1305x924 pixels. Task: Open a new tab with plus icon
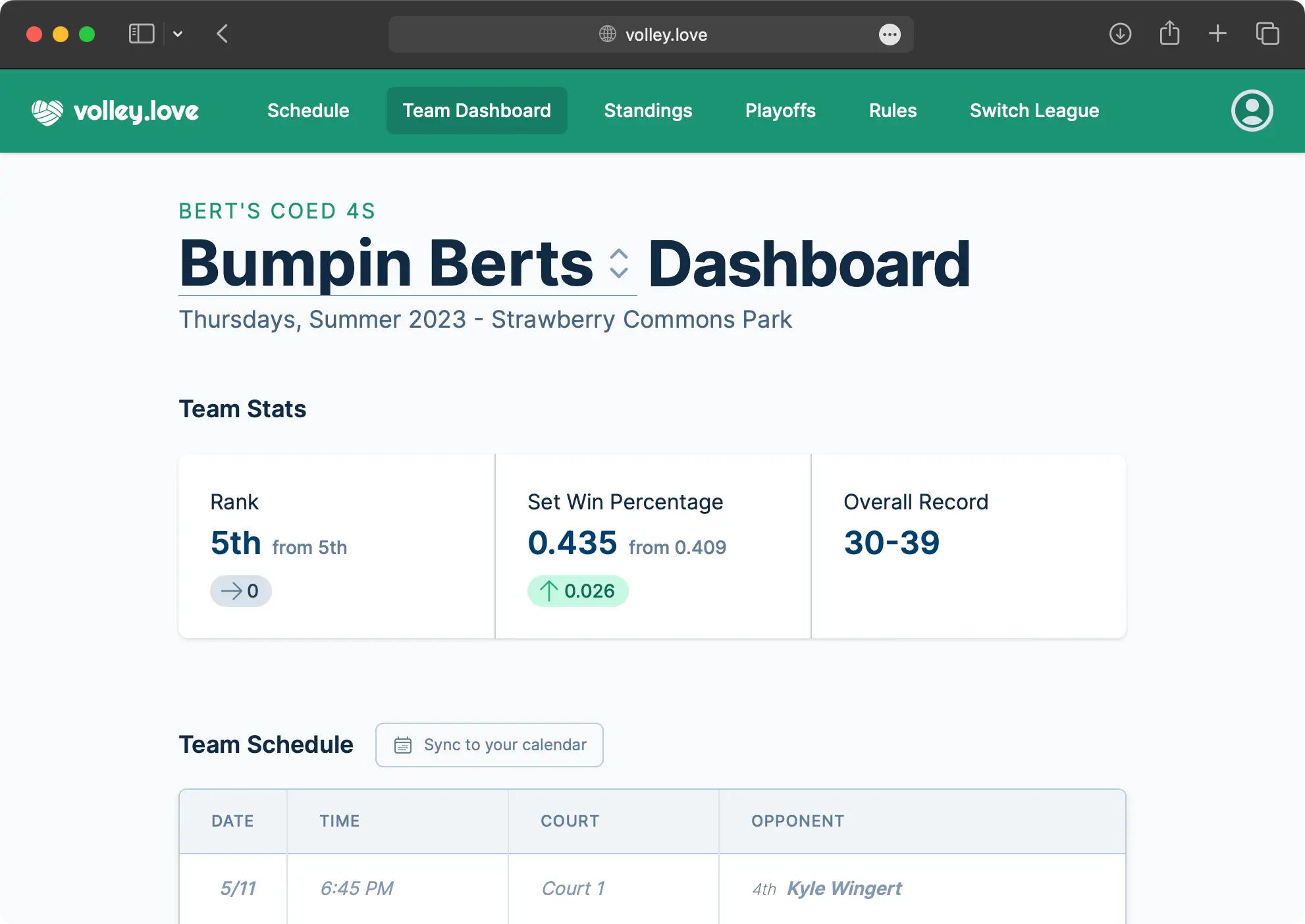pyautogui.click(x=1217, y=34)
